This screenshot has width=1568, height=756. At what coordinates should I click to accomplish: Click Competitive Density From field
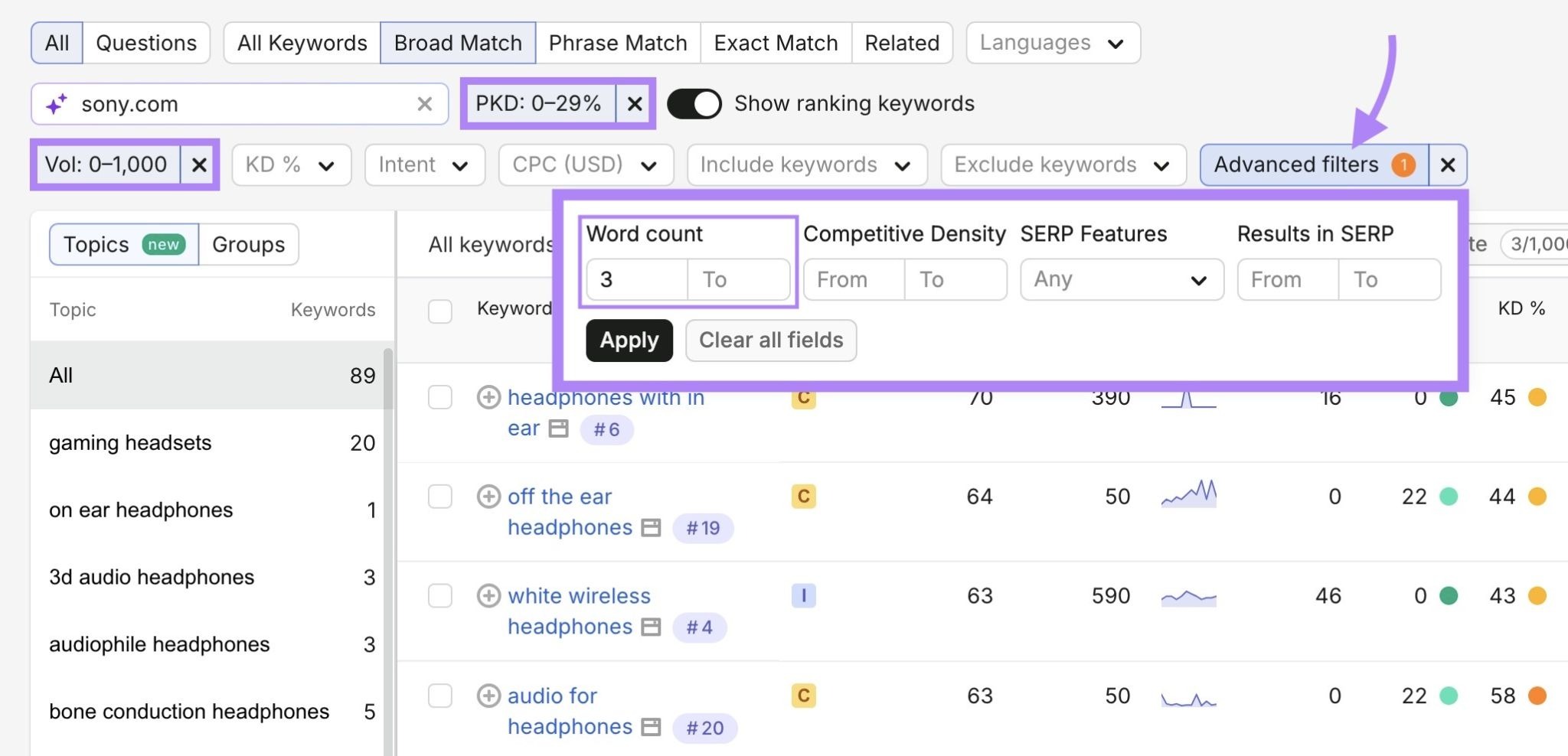[854, 279]
